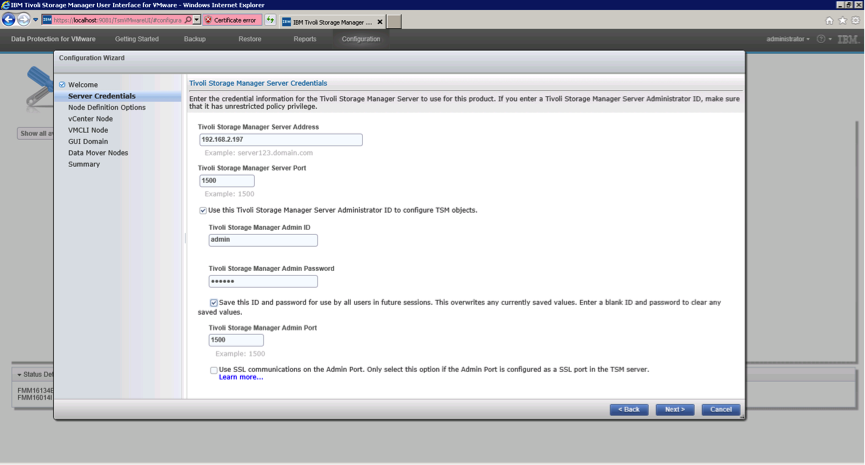
Task: Open the Backup menu tab
Action: tap(195, 39)
